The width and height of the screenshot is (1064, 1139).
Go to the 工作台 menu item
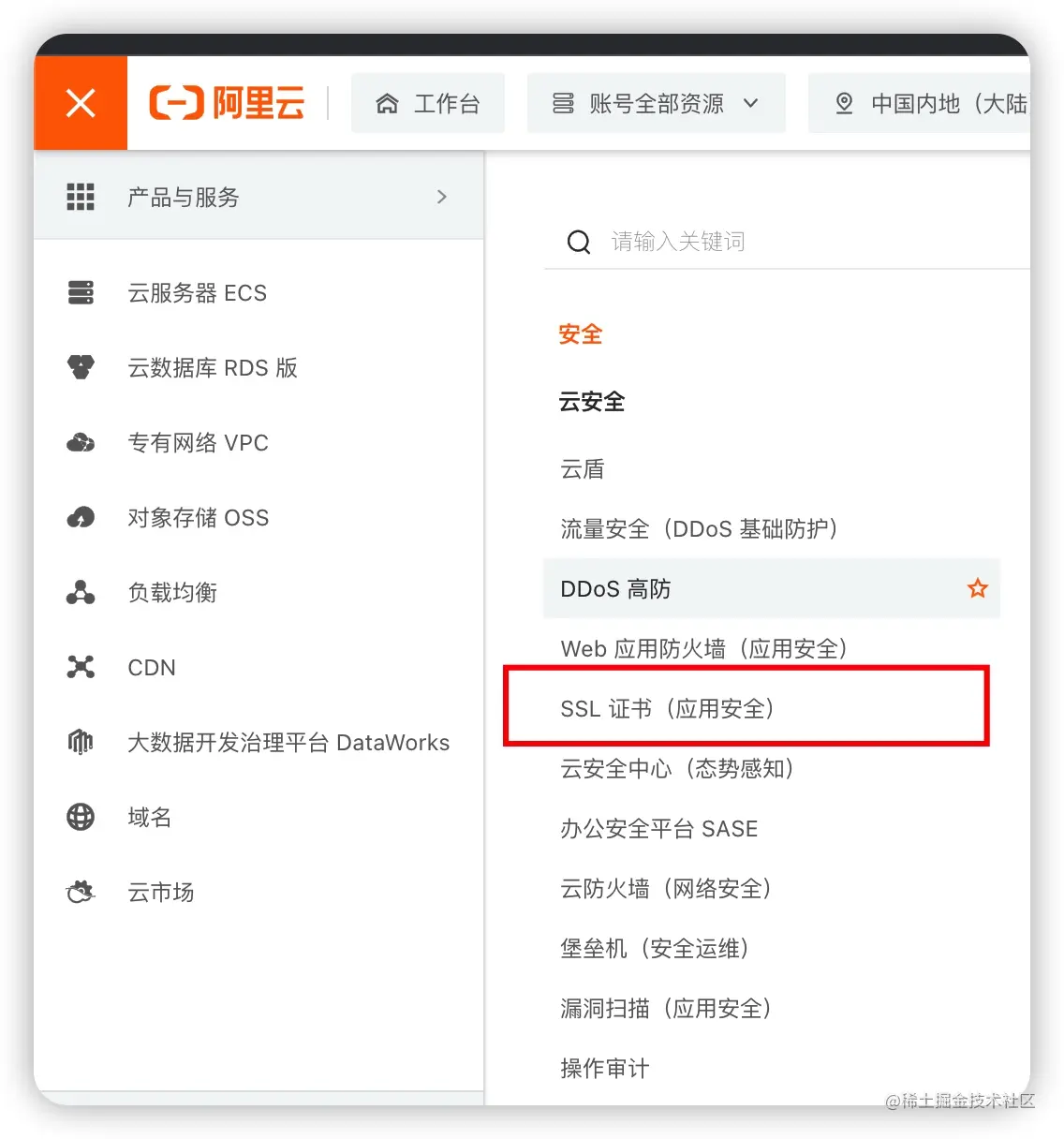[428, 103]
